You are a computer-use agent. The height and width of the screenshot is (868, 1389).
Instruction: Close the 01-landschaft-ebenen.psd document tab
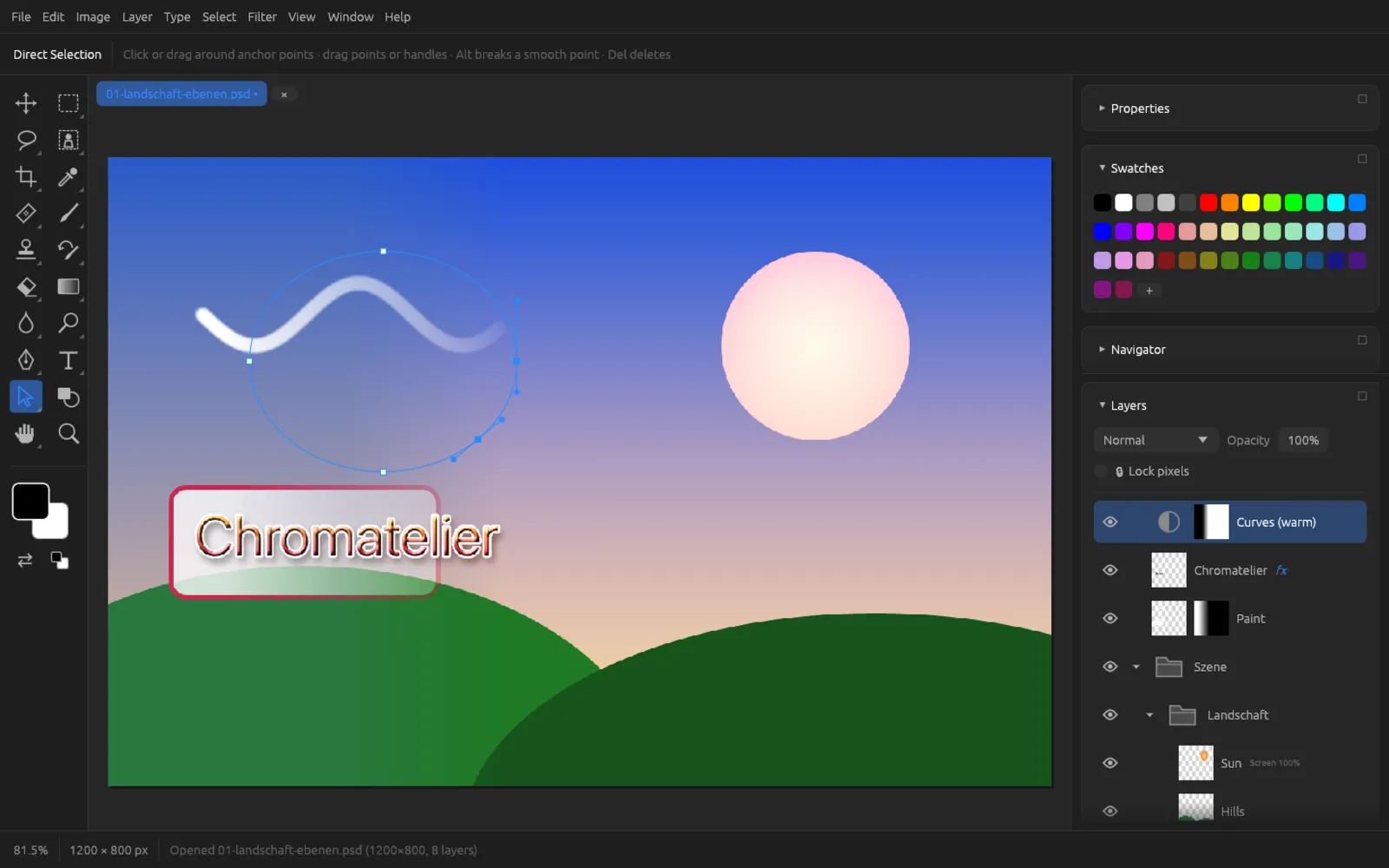point(284,95)
